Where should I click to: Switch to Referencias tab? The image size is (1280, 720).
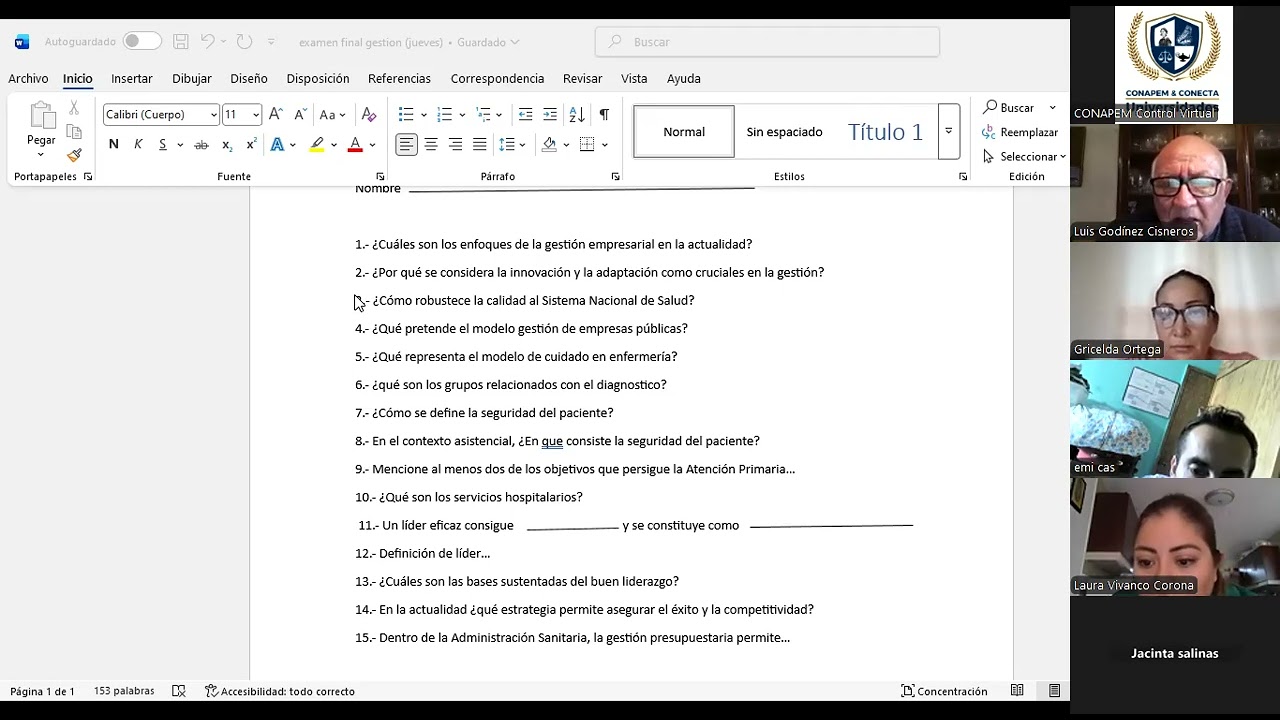(x=399, y=78)
